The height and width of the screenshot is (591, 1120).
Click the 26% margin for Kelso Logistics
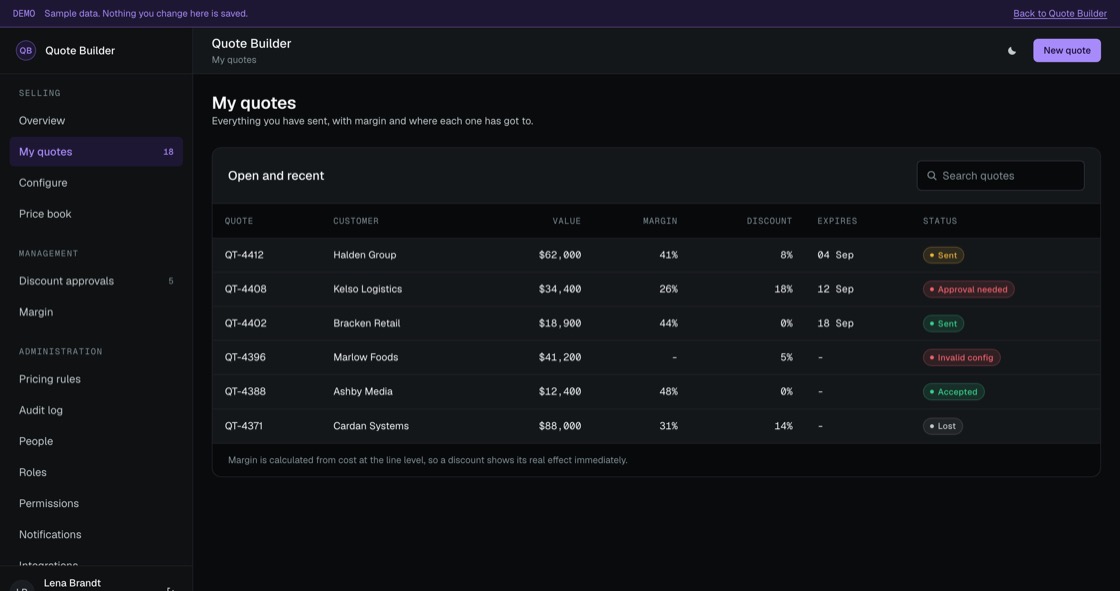click(x=669, y=289)
